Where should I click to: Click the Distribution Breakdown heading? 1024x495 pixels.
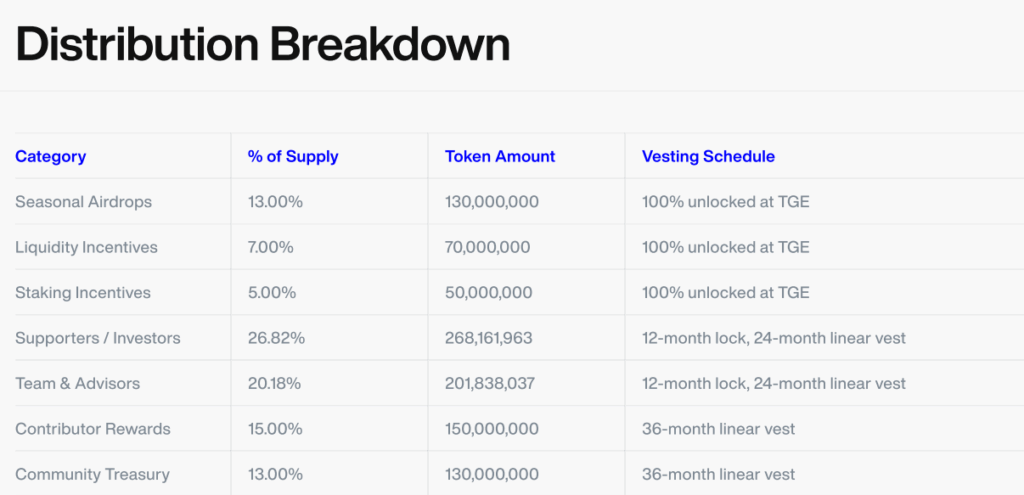pyautogui.click(x=263, y=45)
